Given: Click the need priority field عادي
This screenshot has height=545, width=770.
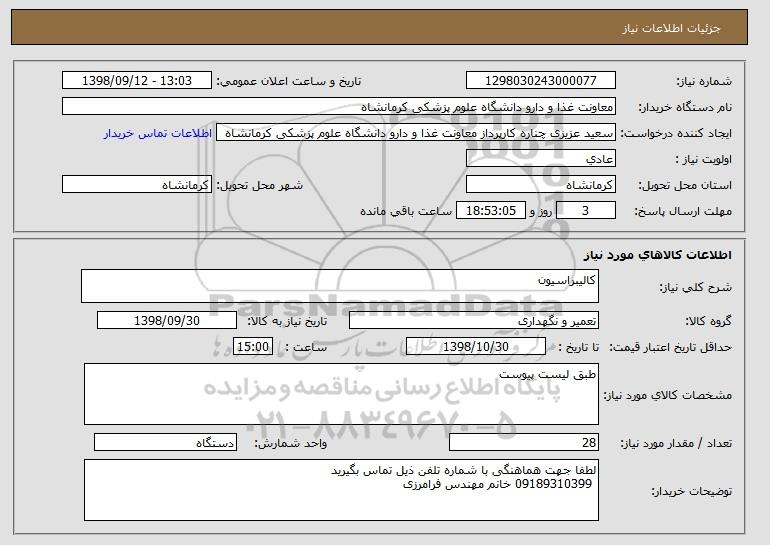Looking at the screenshot, I should (x=541, y=159).
